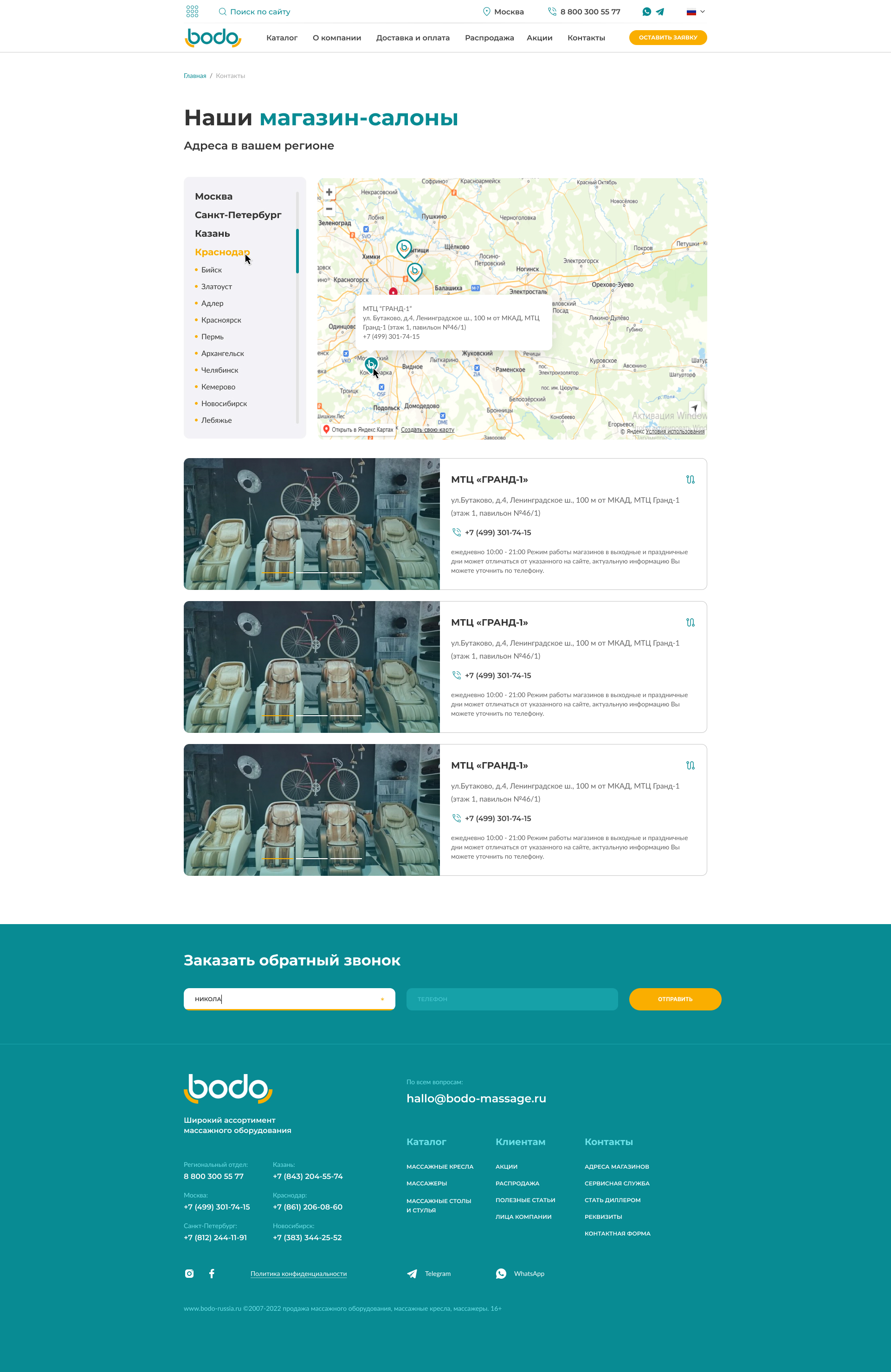Viewport: 891px width, 1372px height.
Task: Click the footer Telegram icon
Action: pyautogui.click(x=412, y=1274)
